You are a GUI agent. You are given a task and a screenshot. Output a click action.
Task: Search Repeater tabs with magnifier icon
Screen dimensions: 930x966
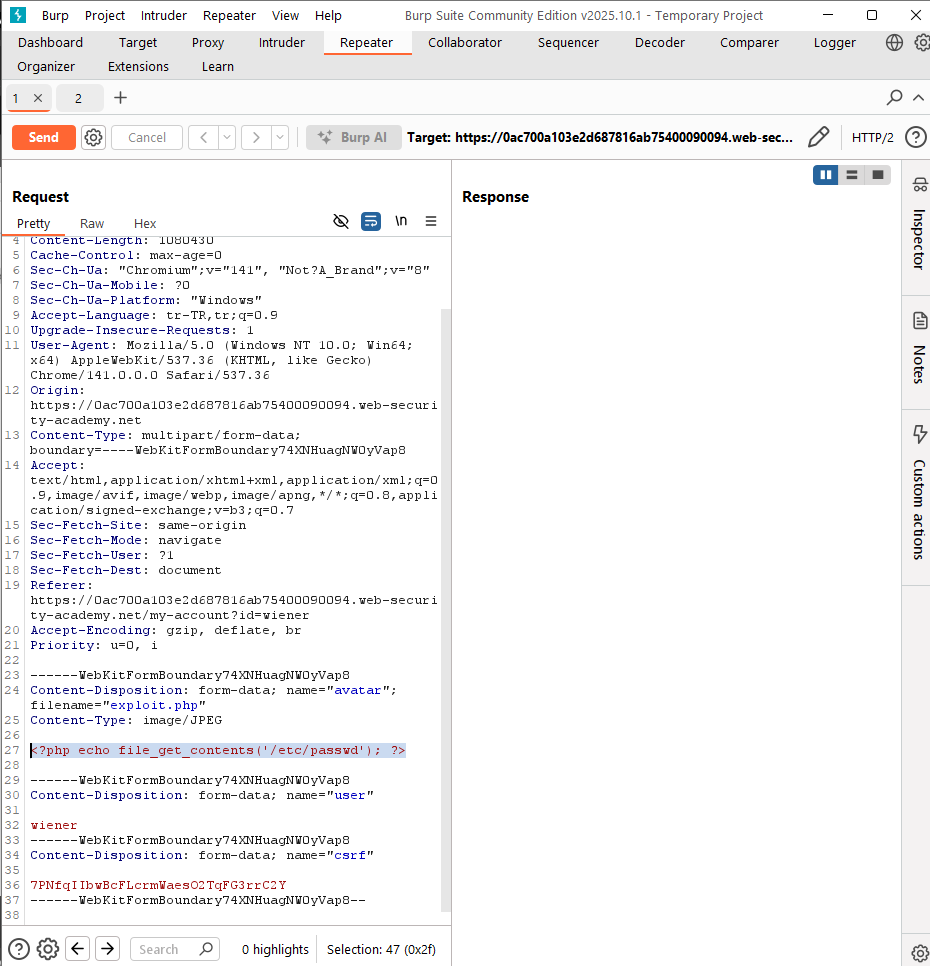[x=894, y=97]
